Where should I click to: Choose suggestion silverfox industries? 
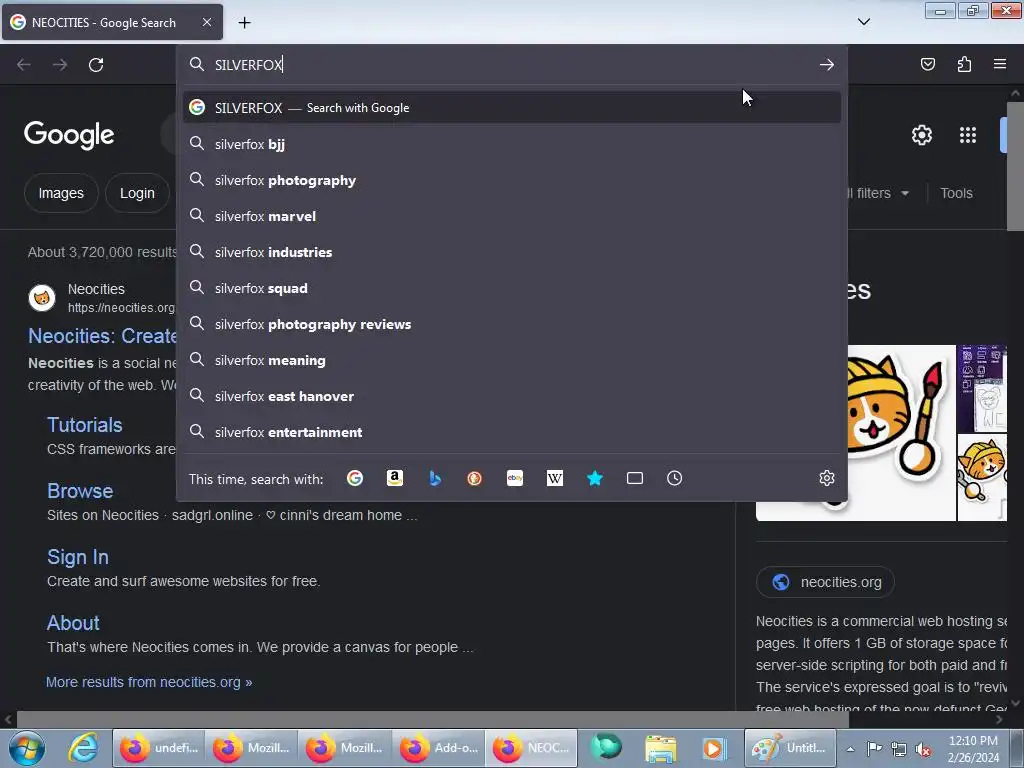tap(512, 251)
